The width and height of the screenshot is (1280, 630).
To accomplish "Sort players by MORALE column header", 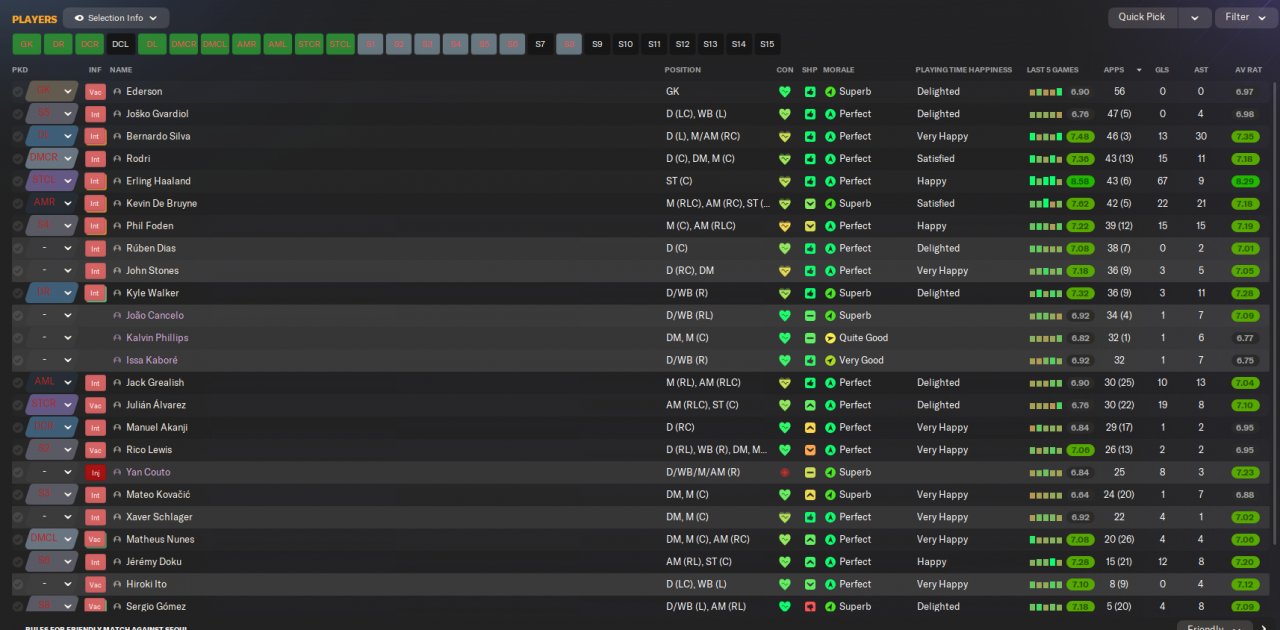I will coord(839,70).
